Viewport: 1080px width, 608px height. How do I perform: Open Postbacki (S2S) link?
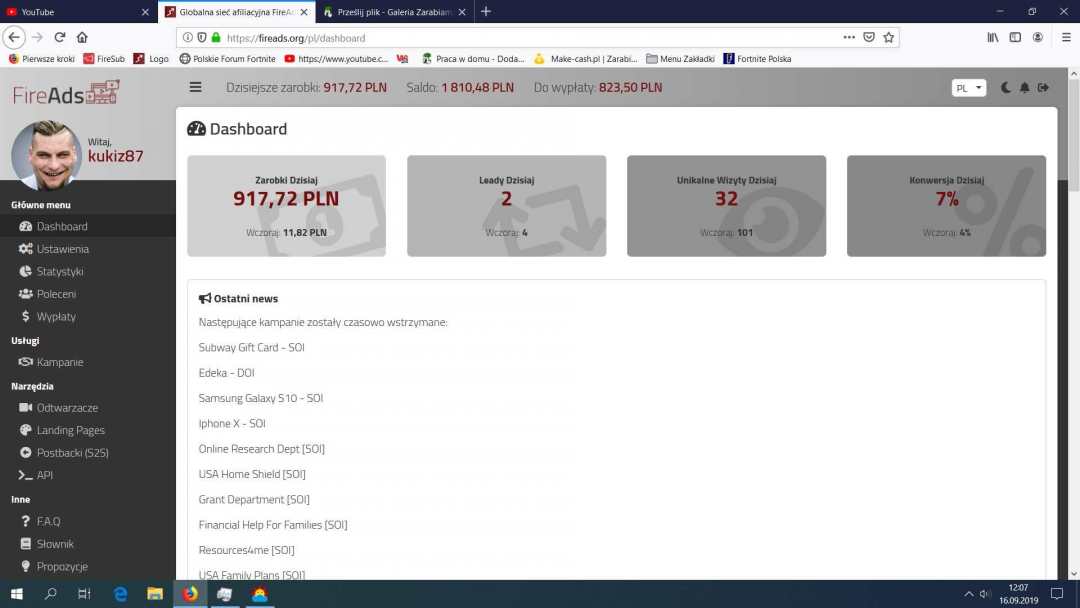72,453
